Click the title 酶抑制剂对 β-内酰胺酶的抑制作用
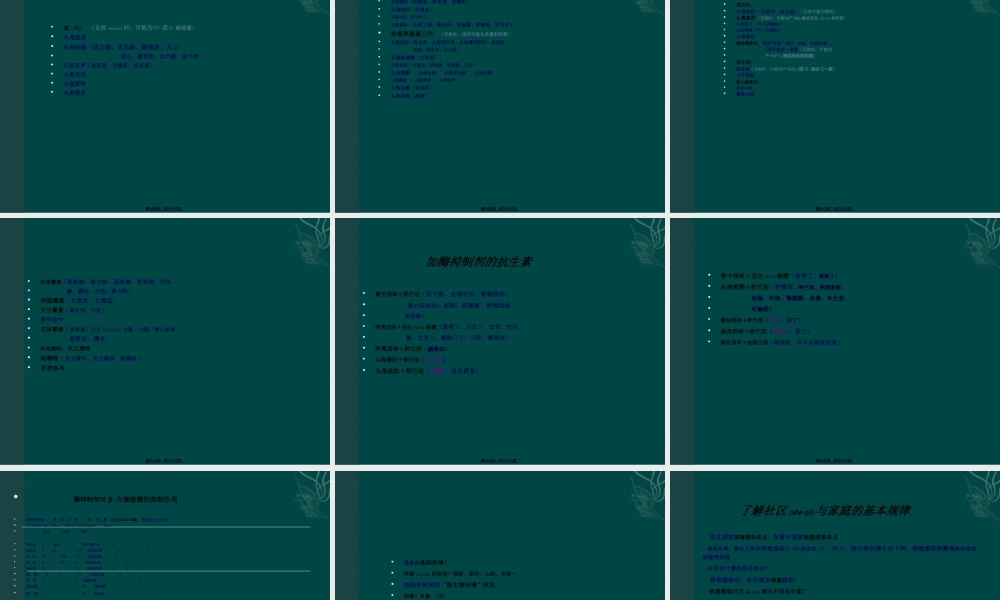Viewport: 1000px width, 600px height. tap(126, 499)
